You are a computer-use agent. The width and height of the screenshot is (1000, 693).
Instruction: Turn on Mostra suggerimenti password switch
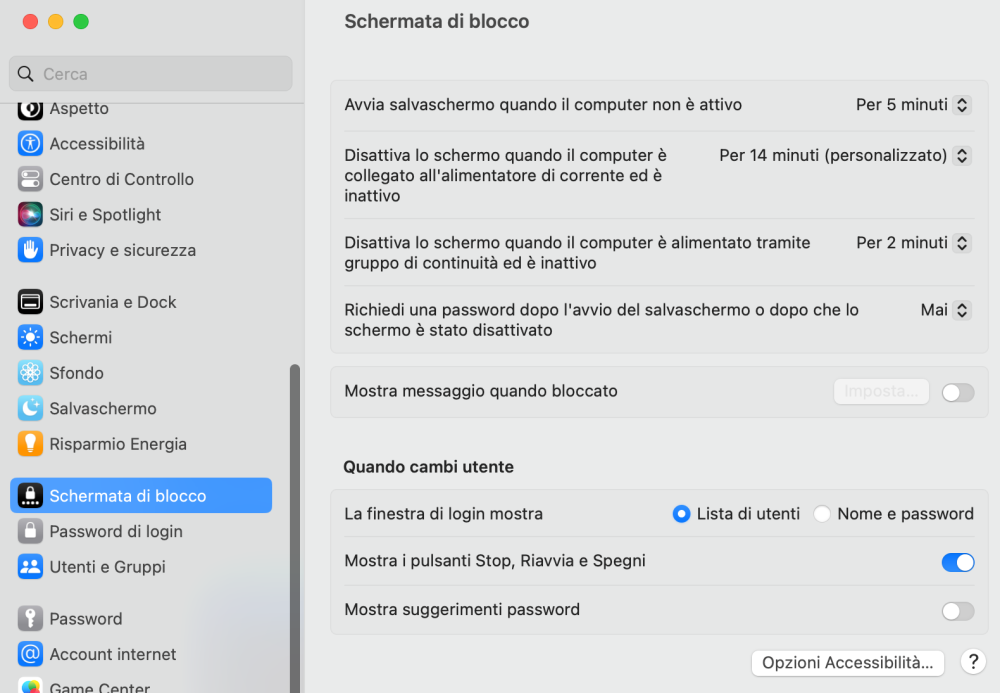tap(958, 611)
